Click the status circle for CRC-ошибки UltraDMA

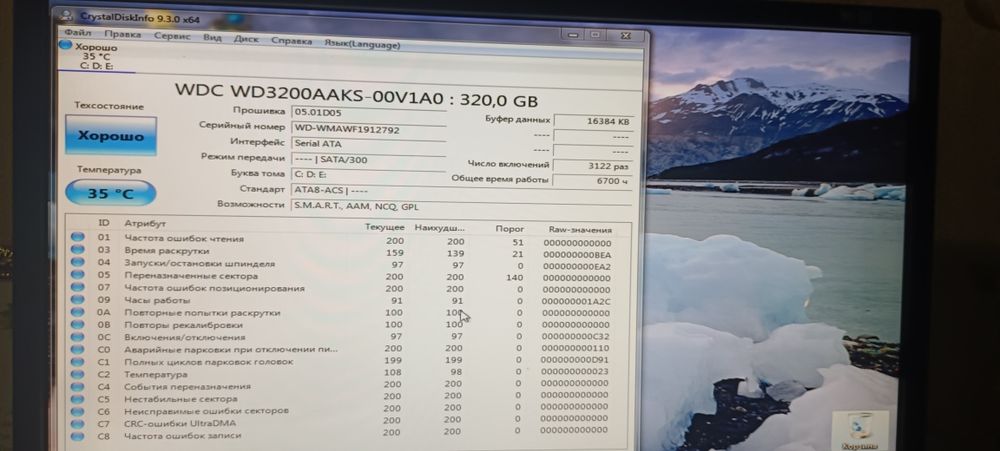click(77, 424)
